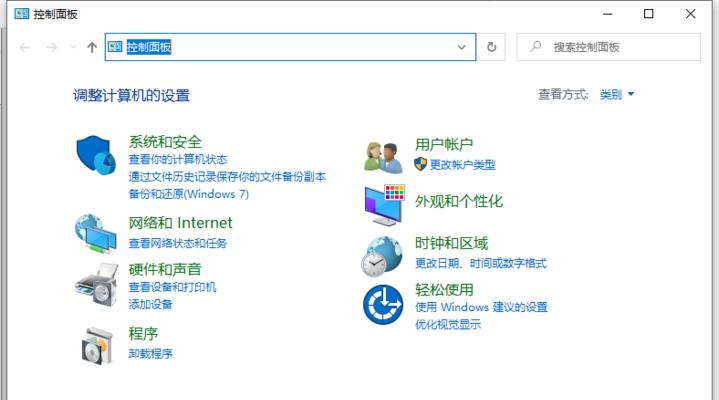Click the 更改帐户类型 link
719x400 pixels.
click(463, 164)
